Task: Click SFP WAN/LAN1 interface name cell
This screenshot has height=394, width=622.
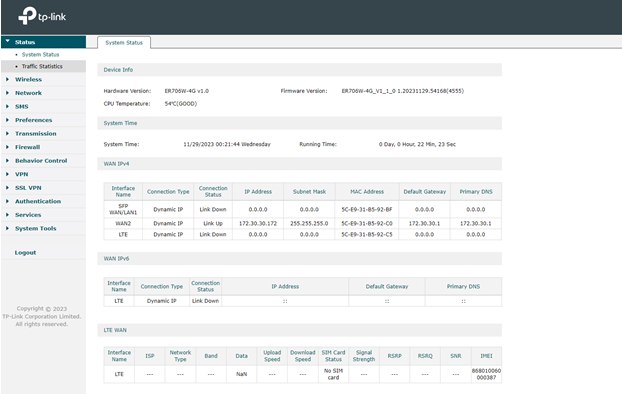Action: (x=123, y=209)
